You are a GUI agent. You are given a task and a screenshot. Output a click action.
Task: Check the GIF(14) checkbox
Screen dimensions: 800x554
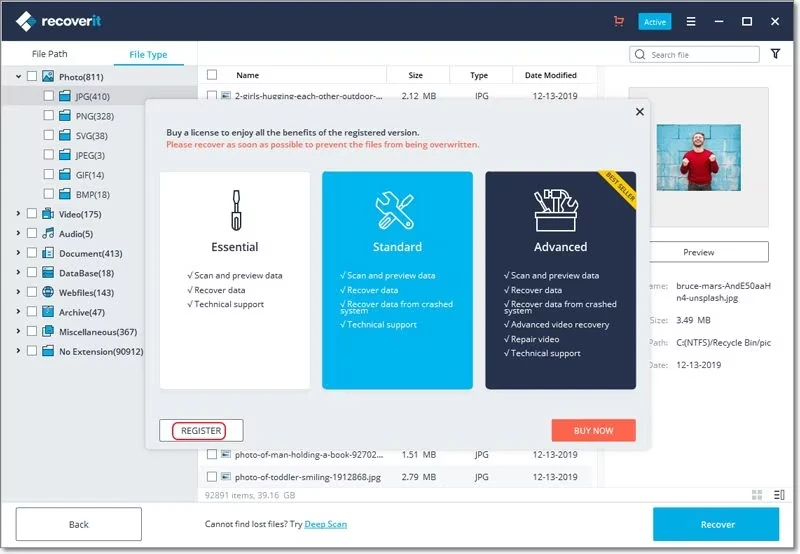(x=48, y=174)
